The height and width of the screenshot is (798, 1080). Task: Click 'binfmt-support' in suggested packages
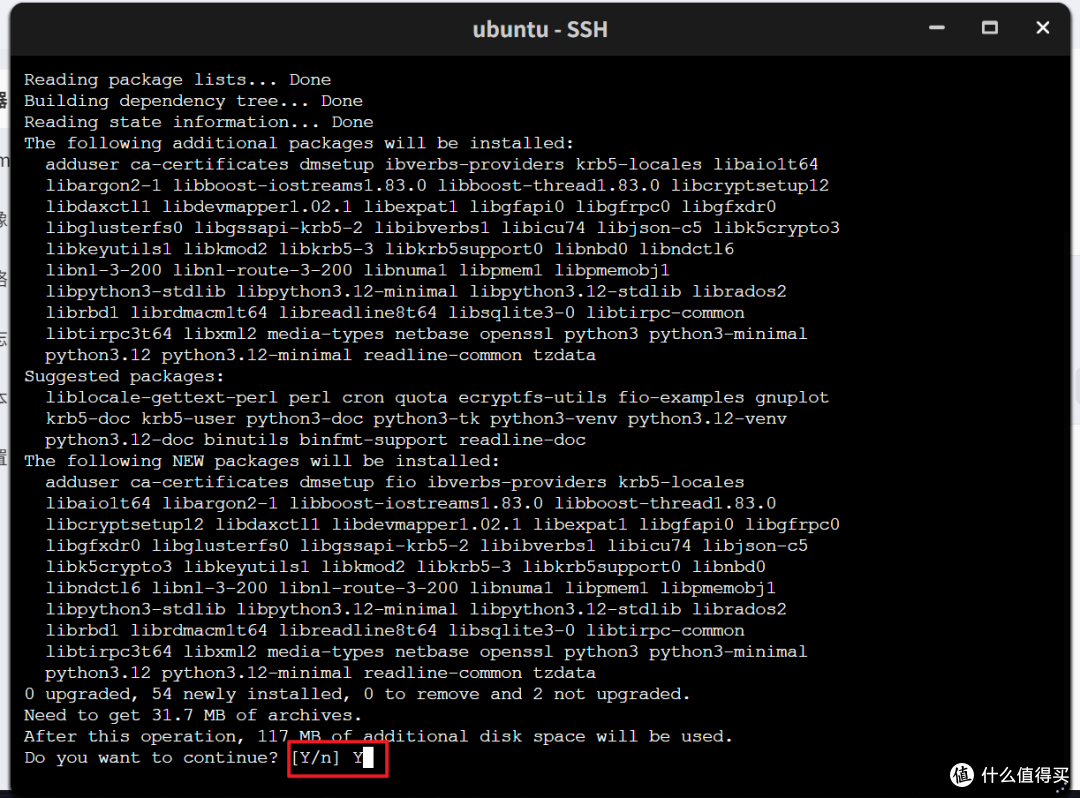pos(373,440)
